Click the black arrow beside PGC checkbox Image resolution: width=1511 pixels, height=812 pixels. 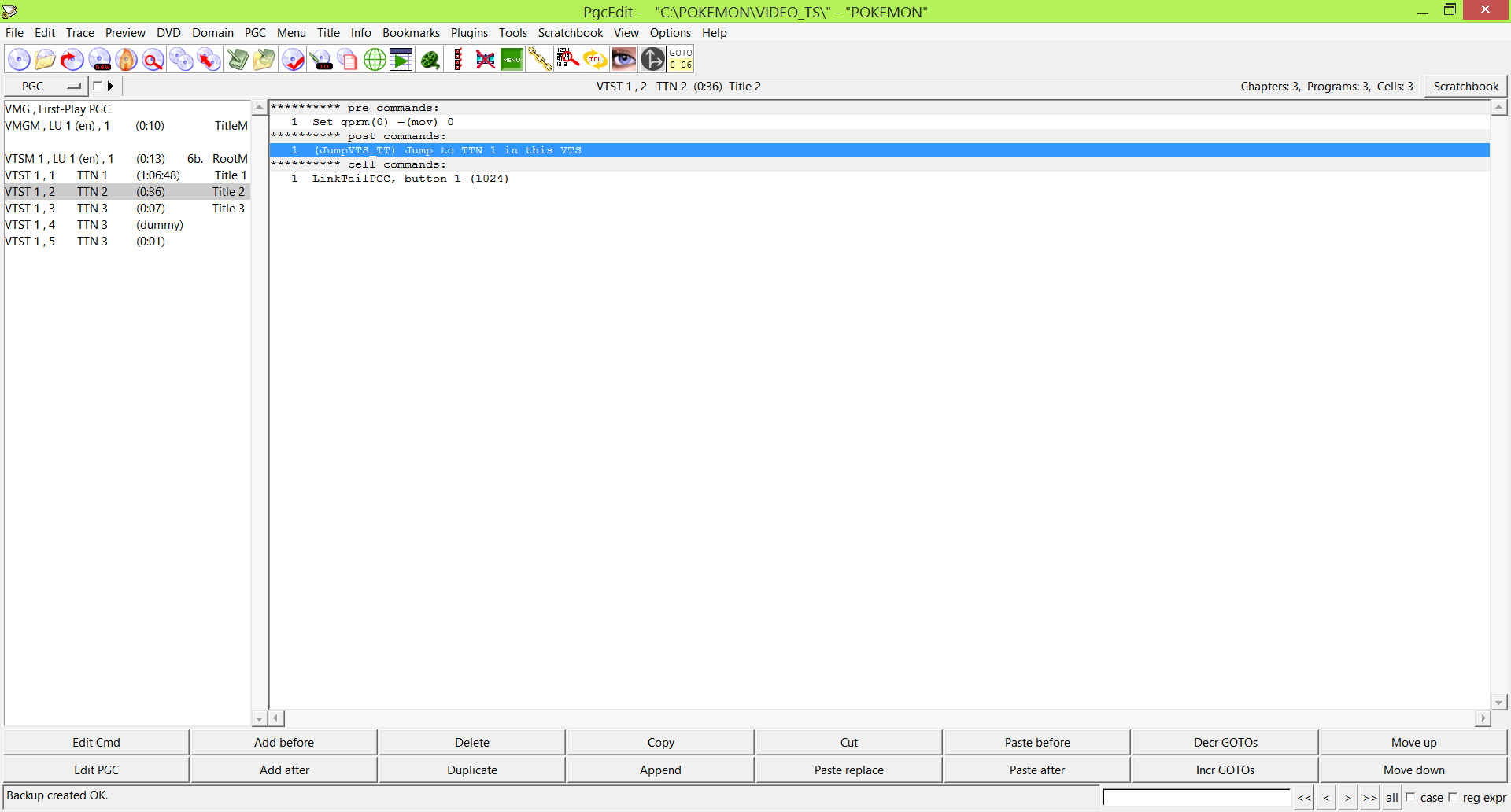click(111, 86)
